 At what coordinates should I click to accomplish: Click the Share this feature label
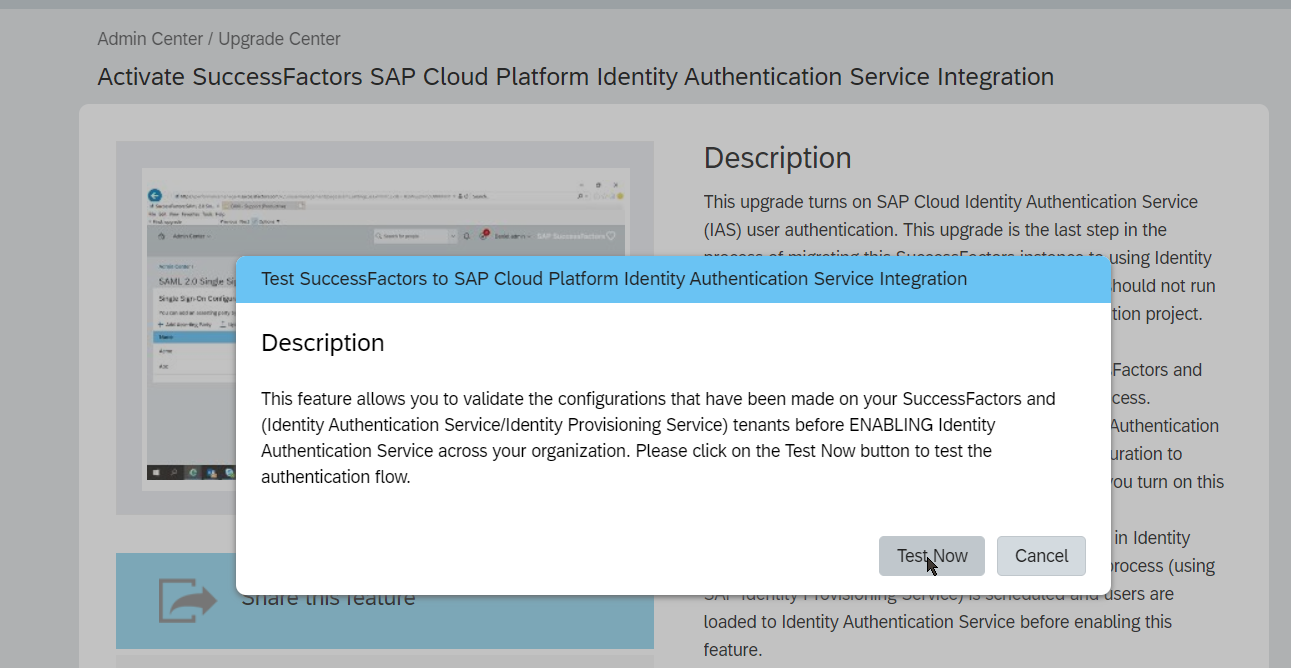[x=328, y=598]
